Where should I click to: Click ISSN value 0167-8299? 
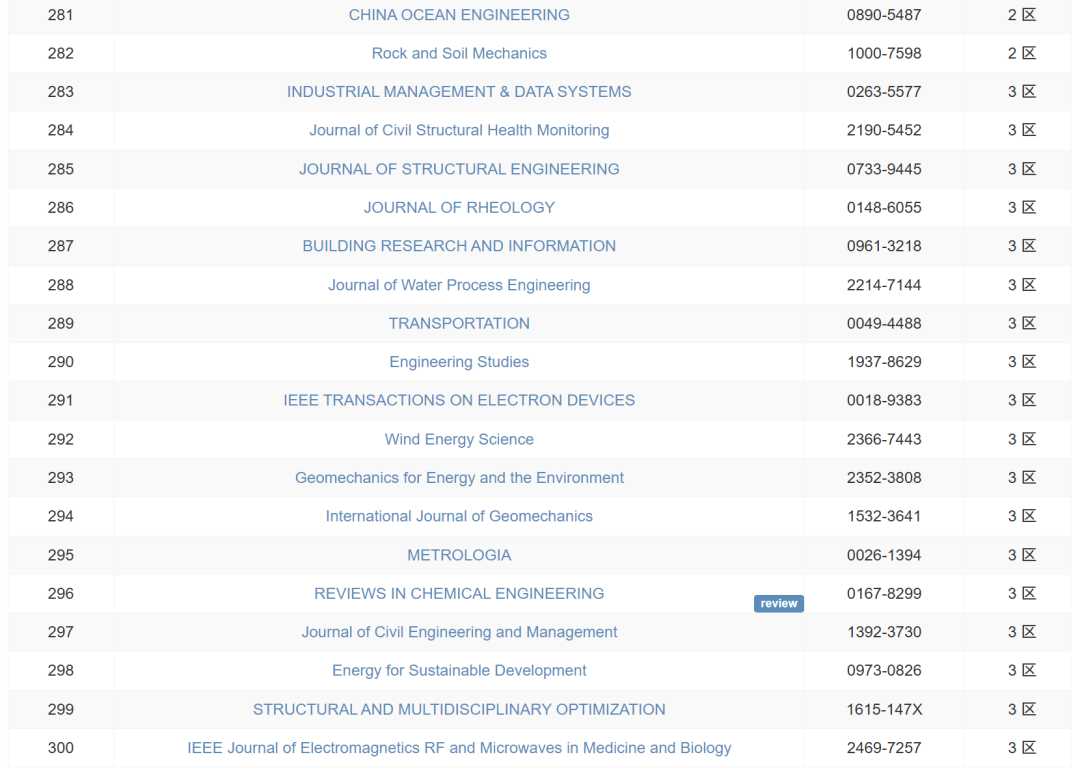(884, 594)
